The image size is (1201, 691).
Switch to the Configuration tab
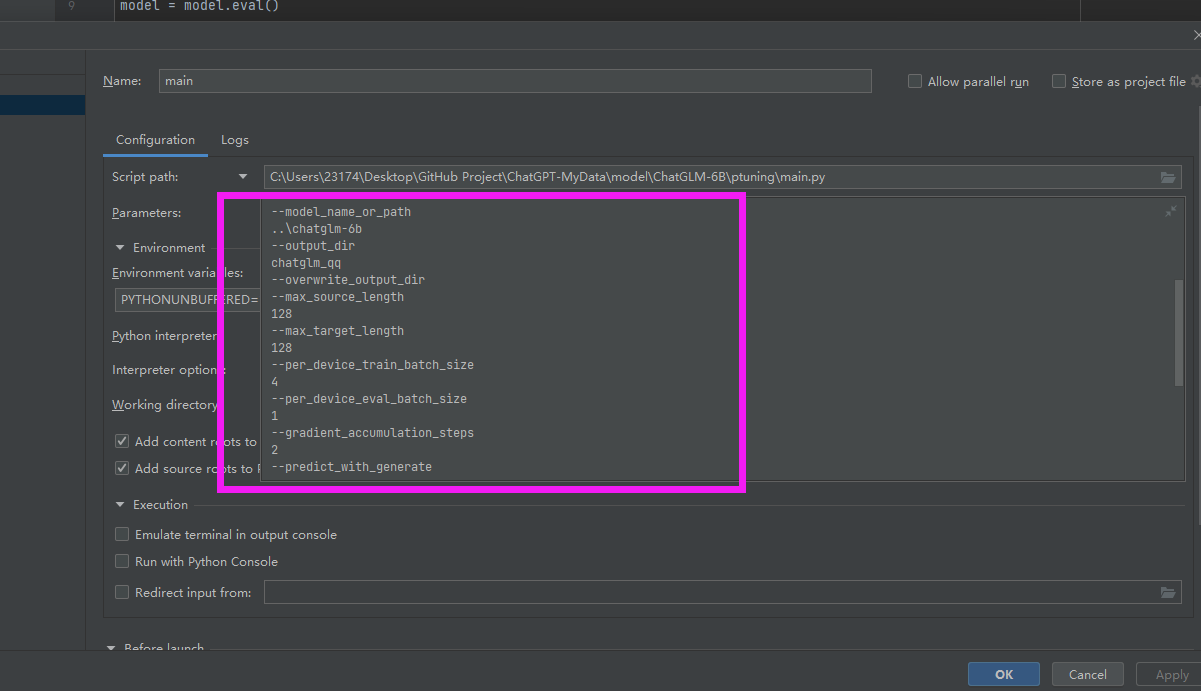155,140
